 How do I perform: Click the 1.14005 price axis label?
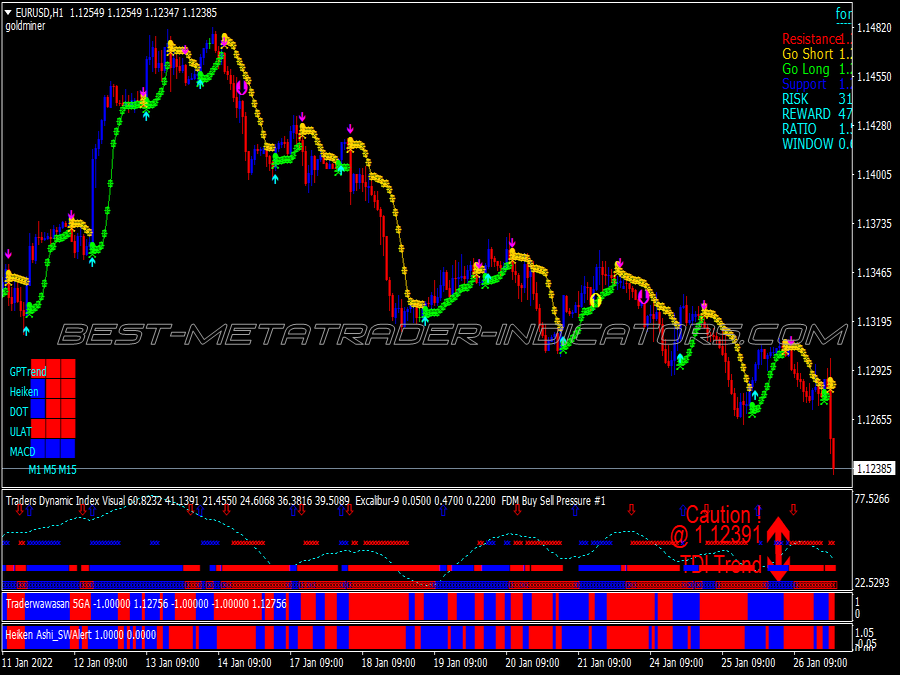coord(874,174)
